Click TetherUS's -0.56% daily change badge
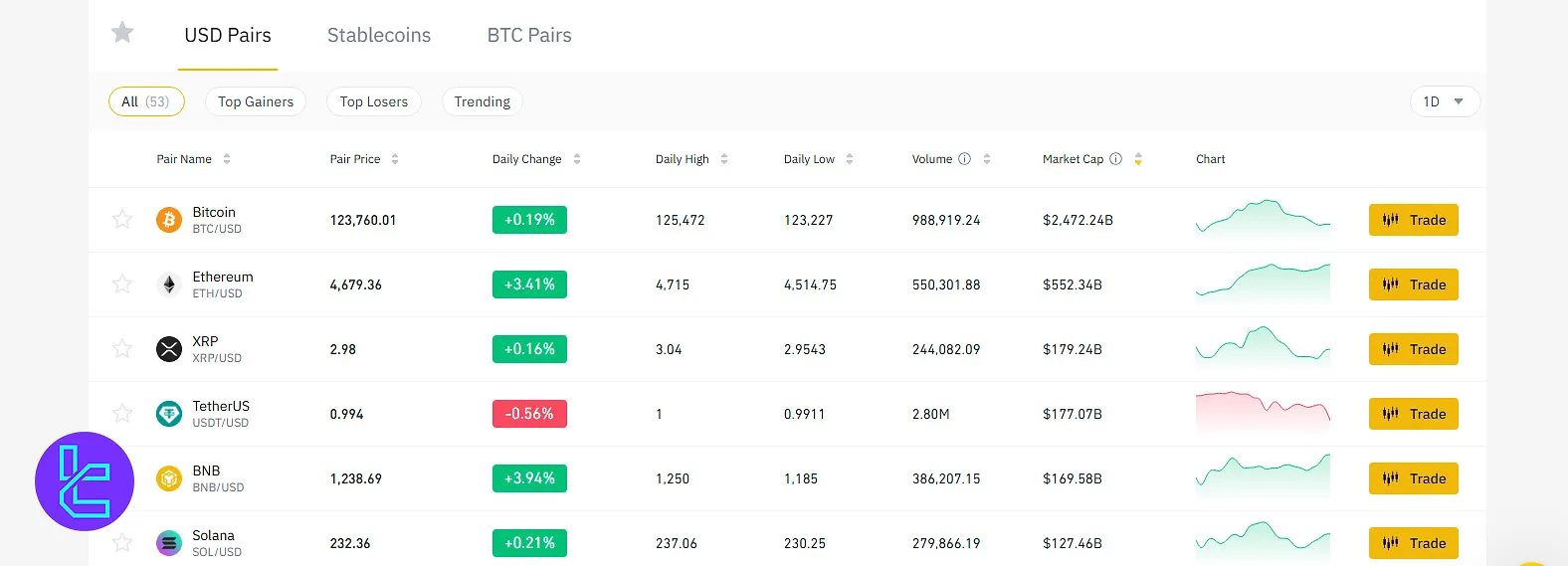Image resolution: width=1568 pixels, height=566 pixels. tap(529, 414)
